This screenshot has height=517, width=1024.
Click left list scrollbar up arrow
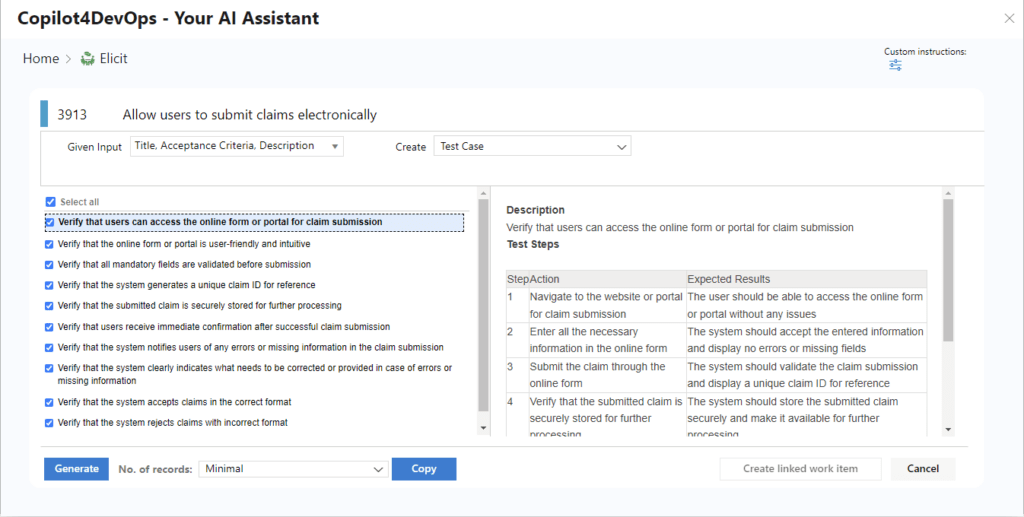(483, 193)
